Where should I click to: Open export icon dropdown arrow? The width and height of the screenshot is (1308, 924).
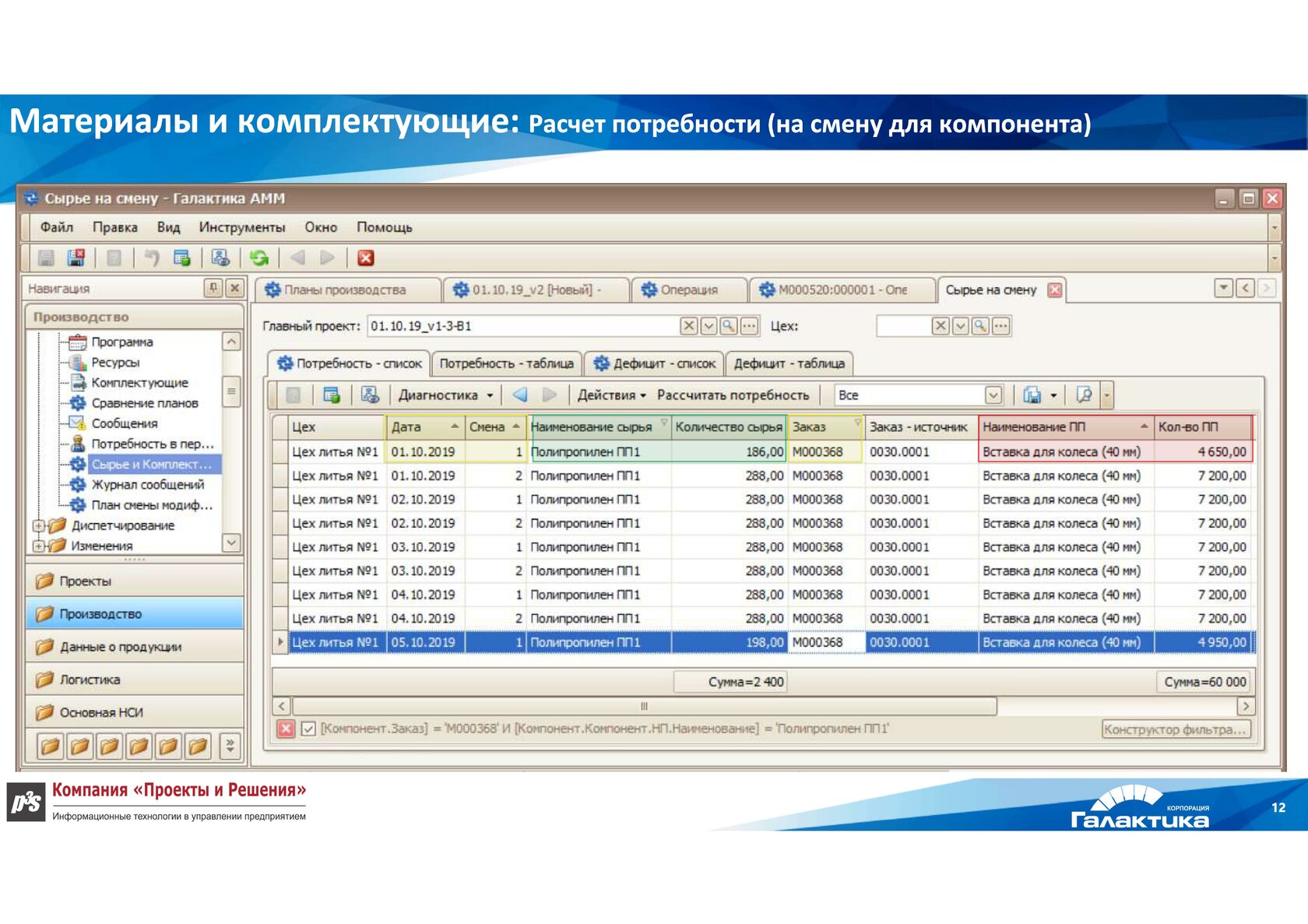pos(1053,395)
